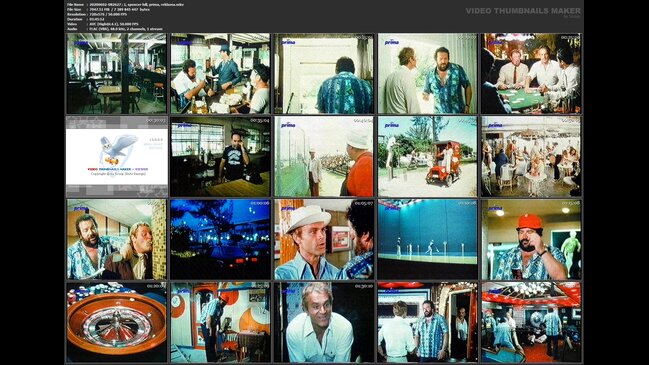Click the 01:00:06 timestamp on night scene
Image resolution: width=649 pixels, height=365 pixels.
pos(260,203)
